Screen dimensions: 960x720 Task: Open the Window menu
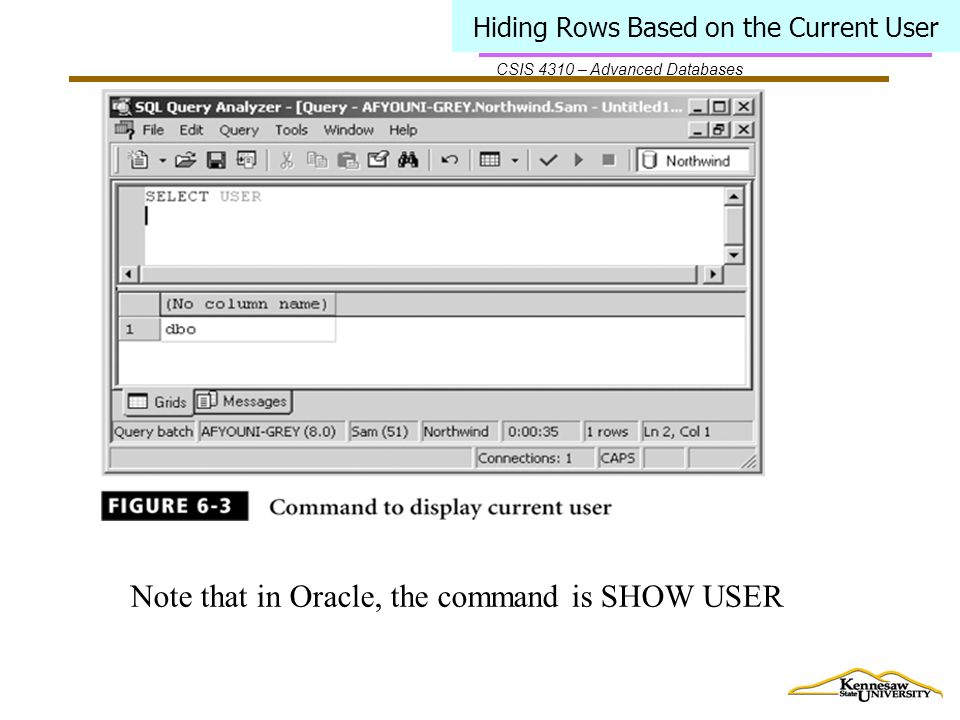[348, 130]
